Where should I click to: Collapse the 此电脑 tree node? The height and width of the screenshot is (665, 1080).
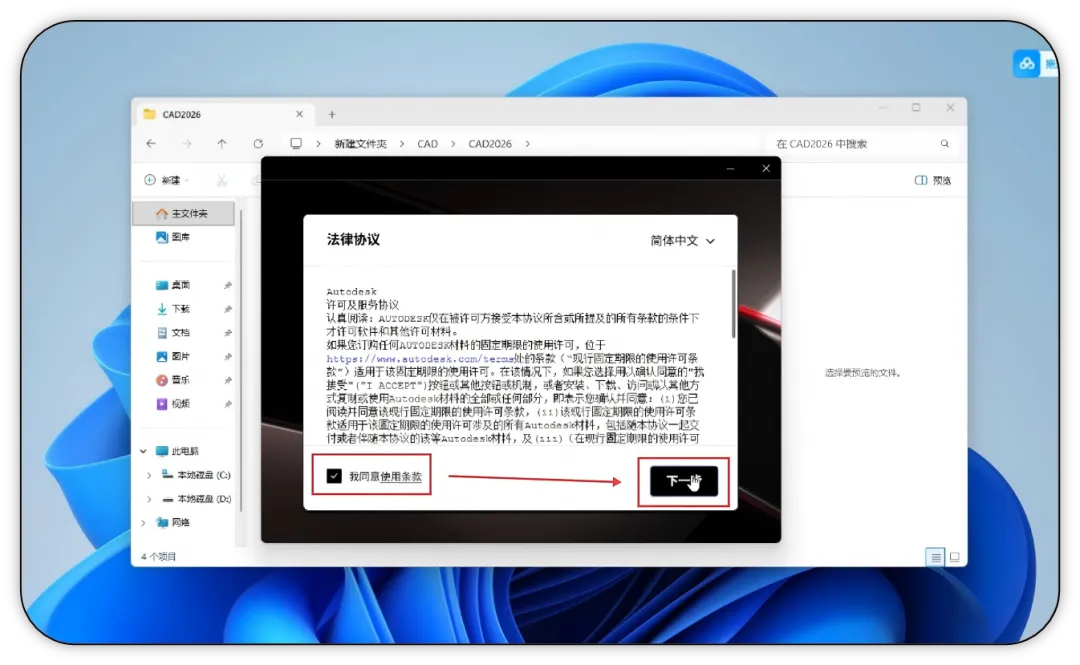[x=143, y=451]
